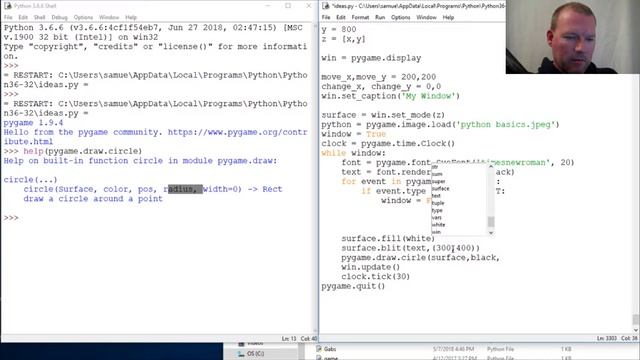Minimize the Python Shell window

(x=268, y=6)
